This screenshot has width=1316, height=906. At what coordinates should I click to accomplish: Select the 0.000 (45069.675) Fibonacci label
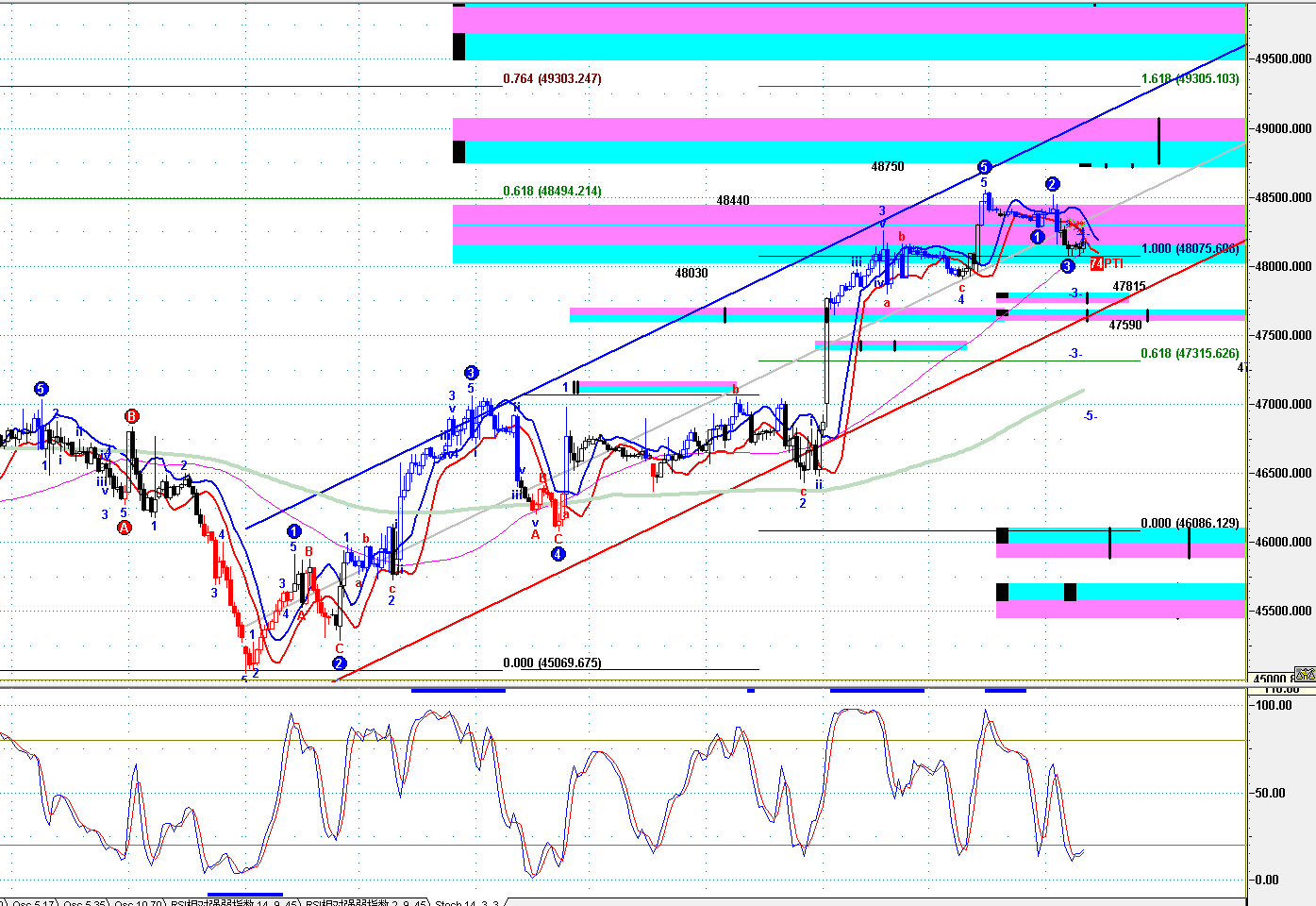pyautogui.click(x=552, y=663)
